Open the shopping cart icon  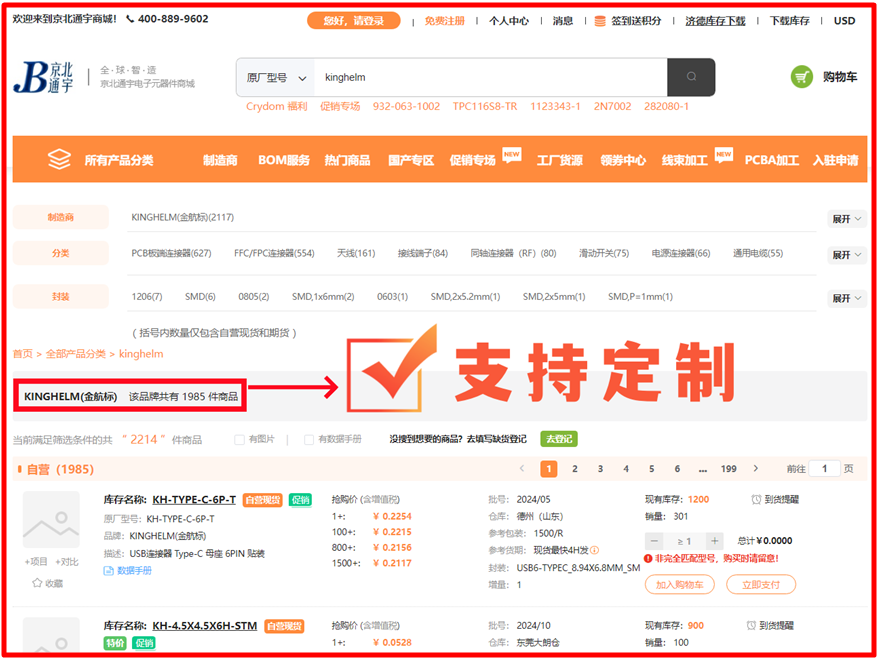click(802, 77)
